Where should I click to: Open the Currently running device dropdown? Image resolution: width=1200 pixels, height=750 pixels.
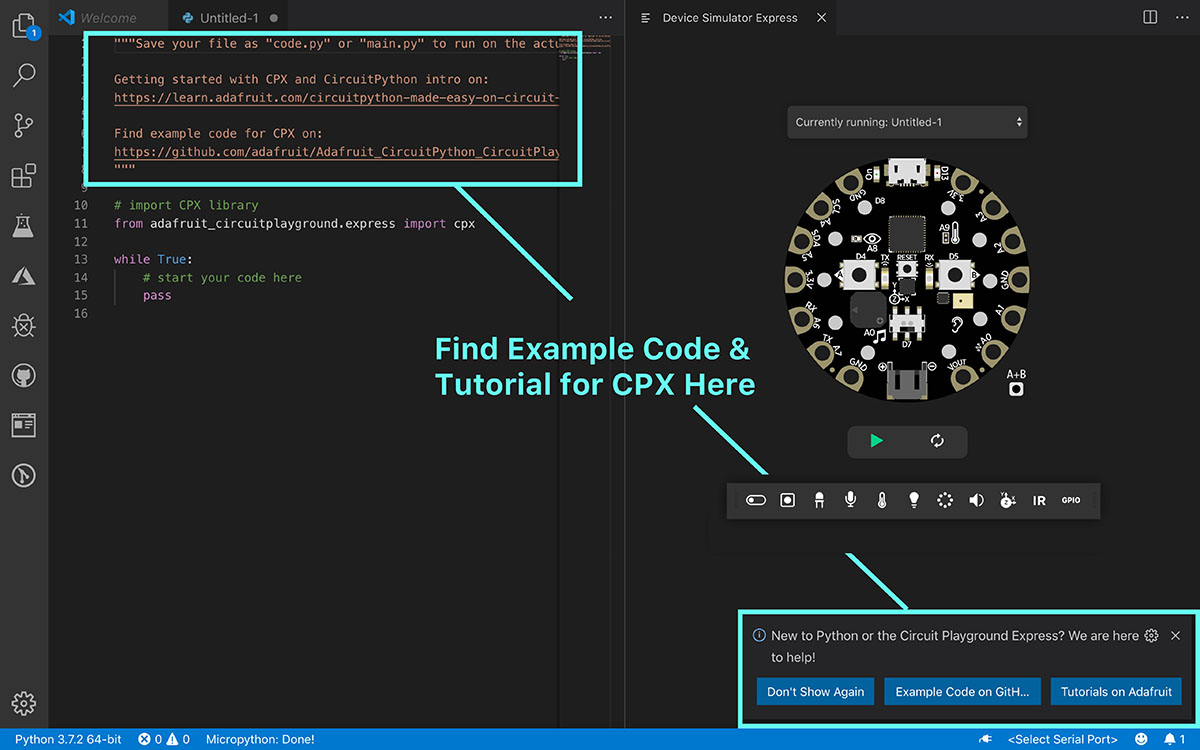[906, 121]
